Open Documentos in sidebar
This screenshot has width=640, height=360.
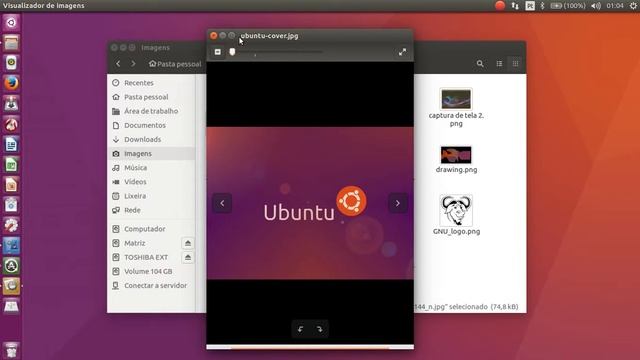151,125
